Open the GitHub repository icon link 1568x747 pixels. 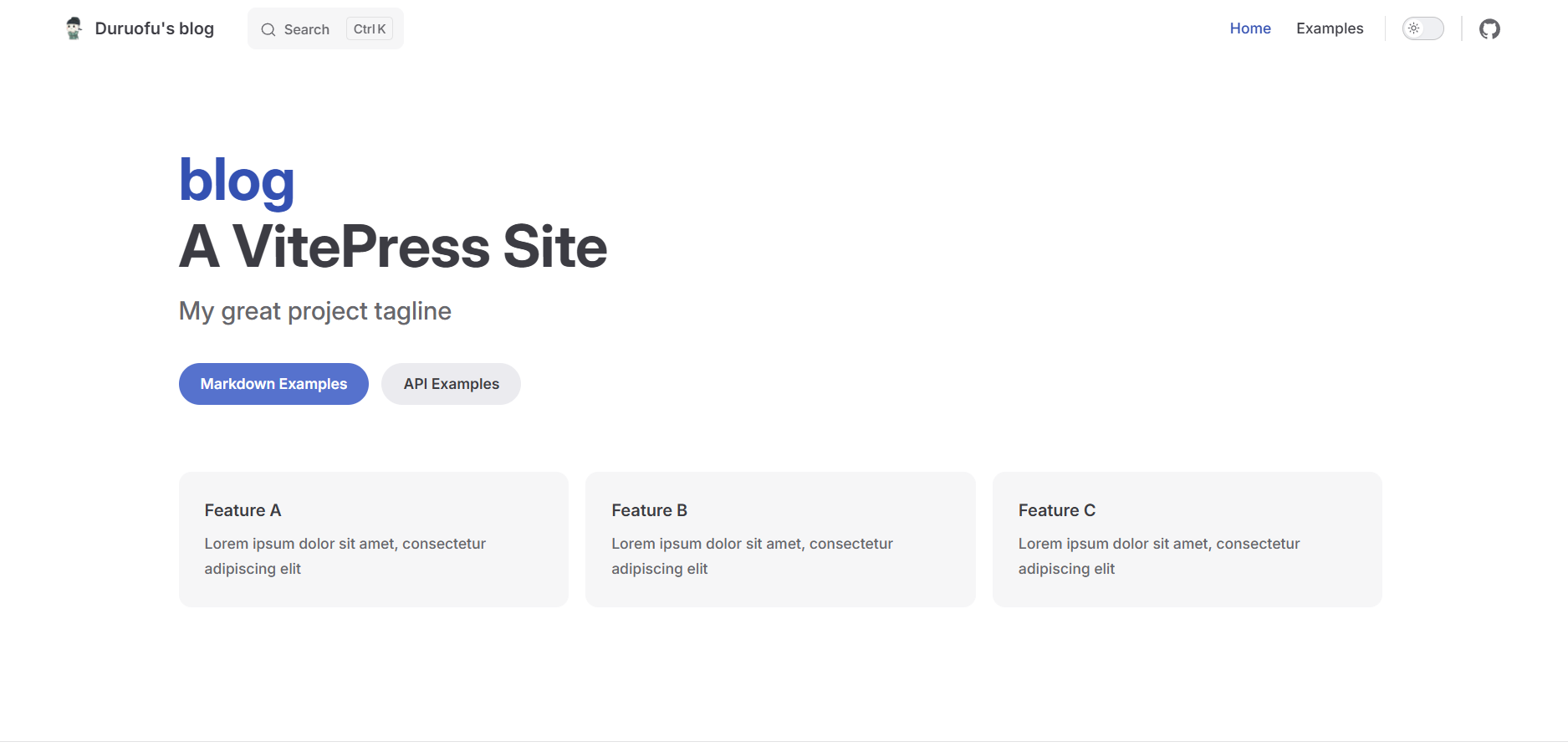pos(1489,29)
